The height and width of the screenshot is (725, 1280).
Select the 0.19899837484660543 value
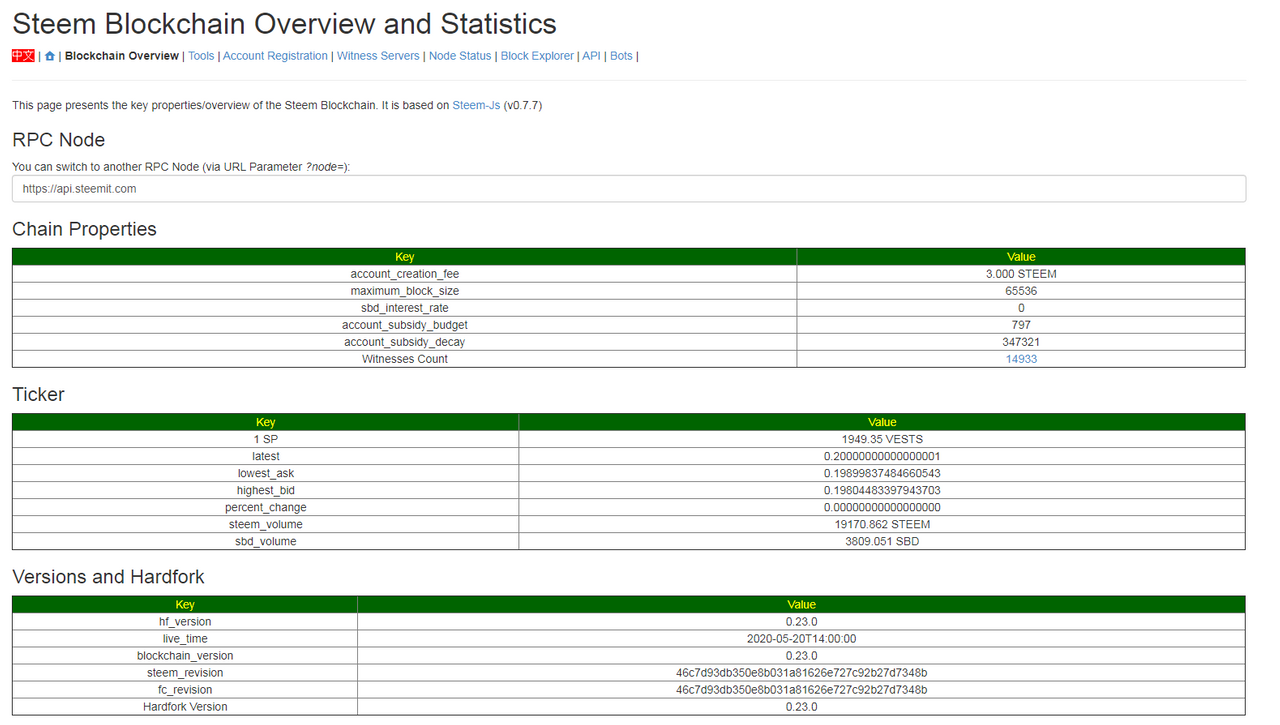pos(882,473)
